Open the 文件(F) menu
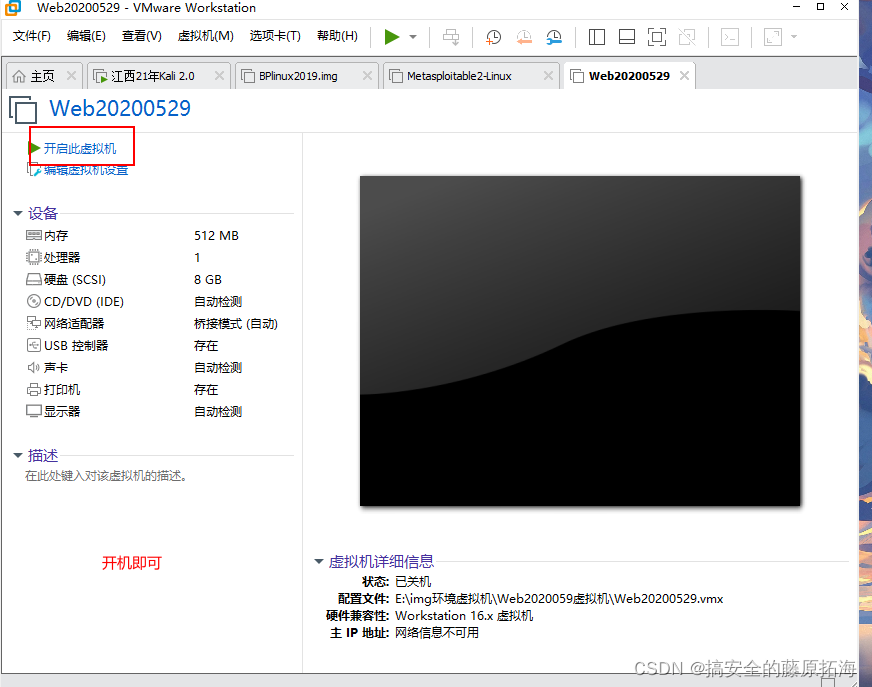 [32, 36]
